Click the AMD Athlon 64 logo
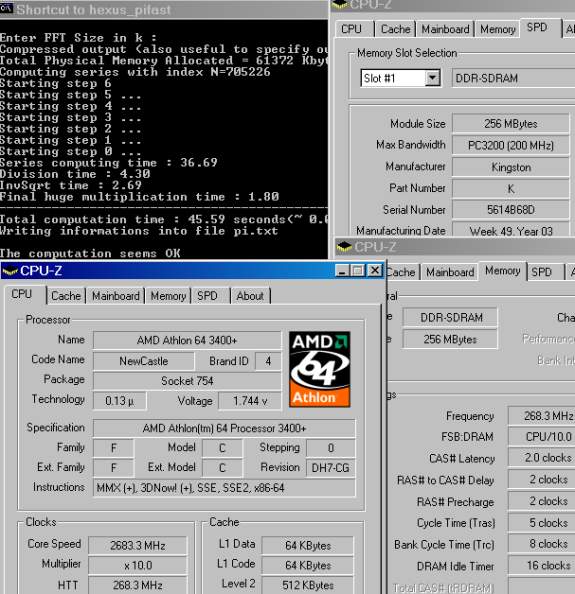Image resolution: width=575 pixels, height=594 pixels. (x=319, y=369)
